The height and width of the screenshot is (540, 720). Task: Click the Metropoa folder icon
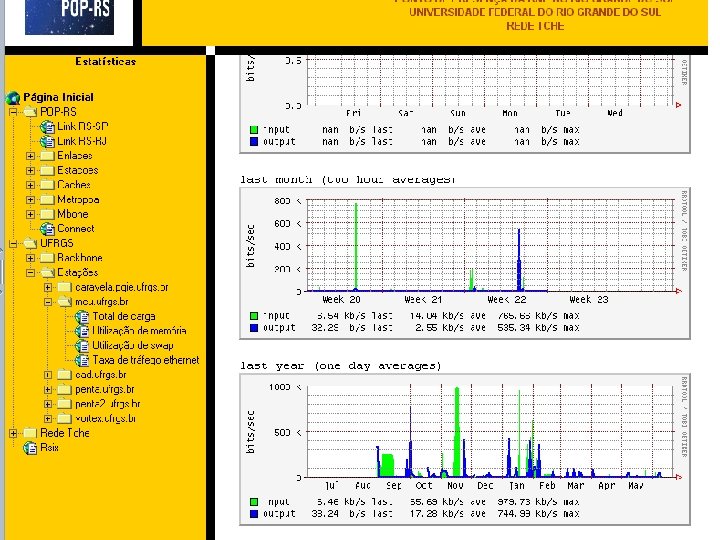coord(47,200)
